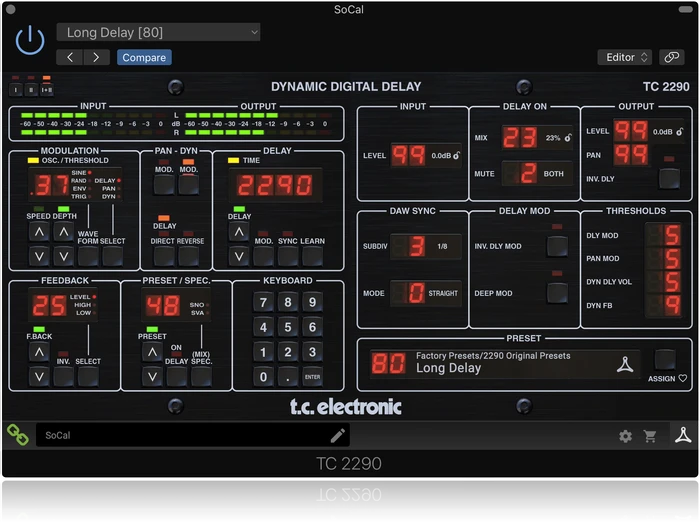
Task: Click the PAN MOD threshold value
Action: (664, 258)
